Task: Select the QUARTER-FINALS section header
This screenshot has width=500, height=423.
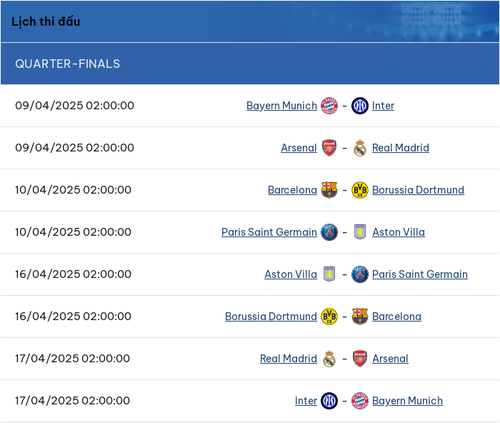Action: (250, 64)
